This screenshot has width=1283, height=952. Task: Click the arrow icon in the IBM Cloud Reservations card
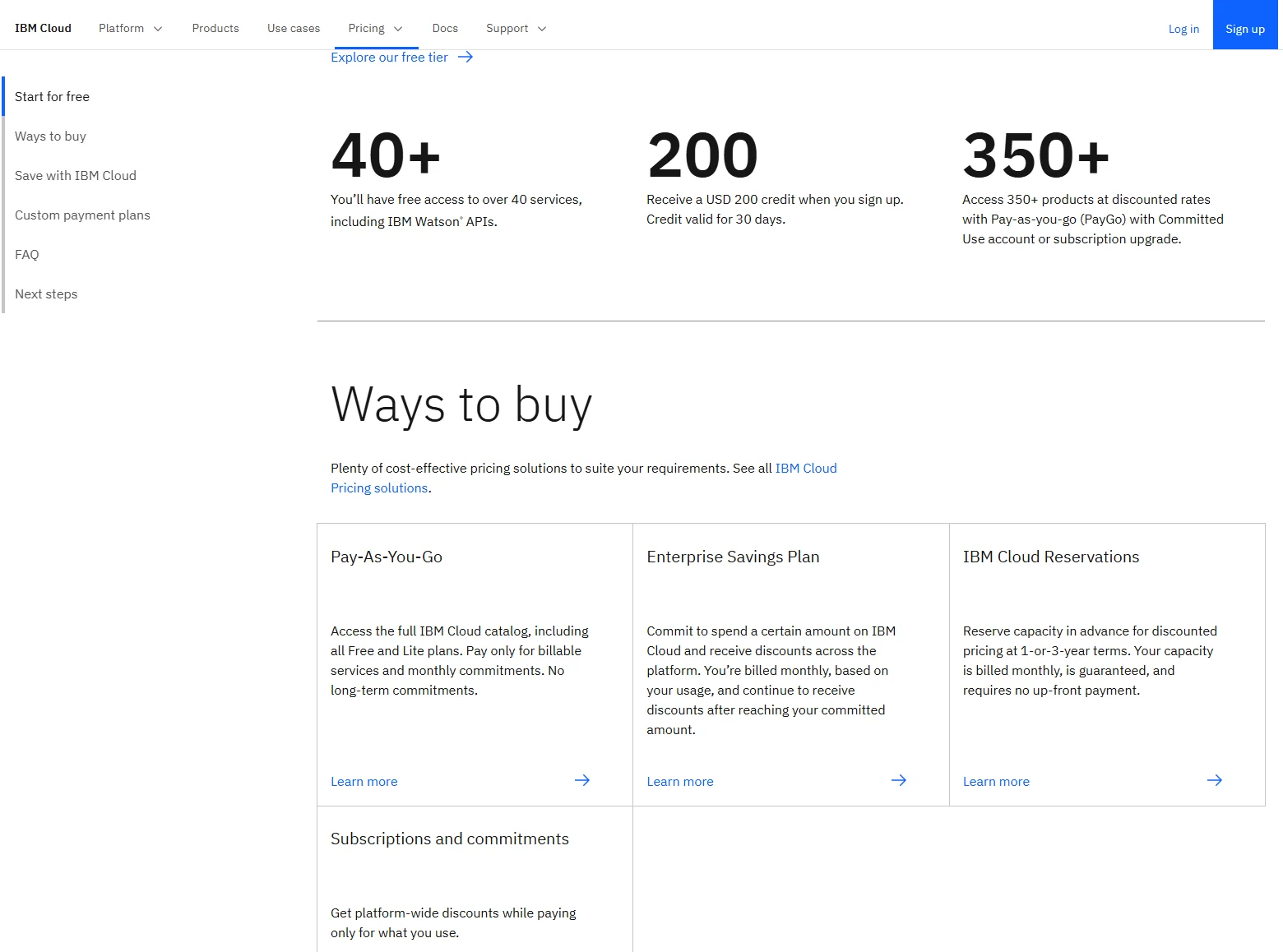[x=1215, y=780]
